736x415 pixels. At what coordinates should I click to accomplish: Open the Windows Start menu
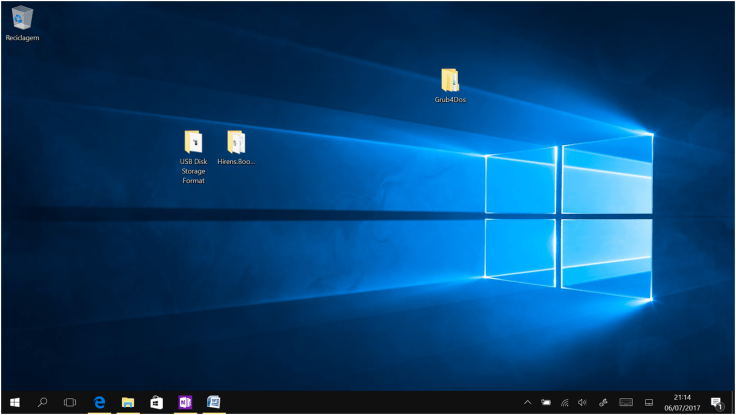15,402
